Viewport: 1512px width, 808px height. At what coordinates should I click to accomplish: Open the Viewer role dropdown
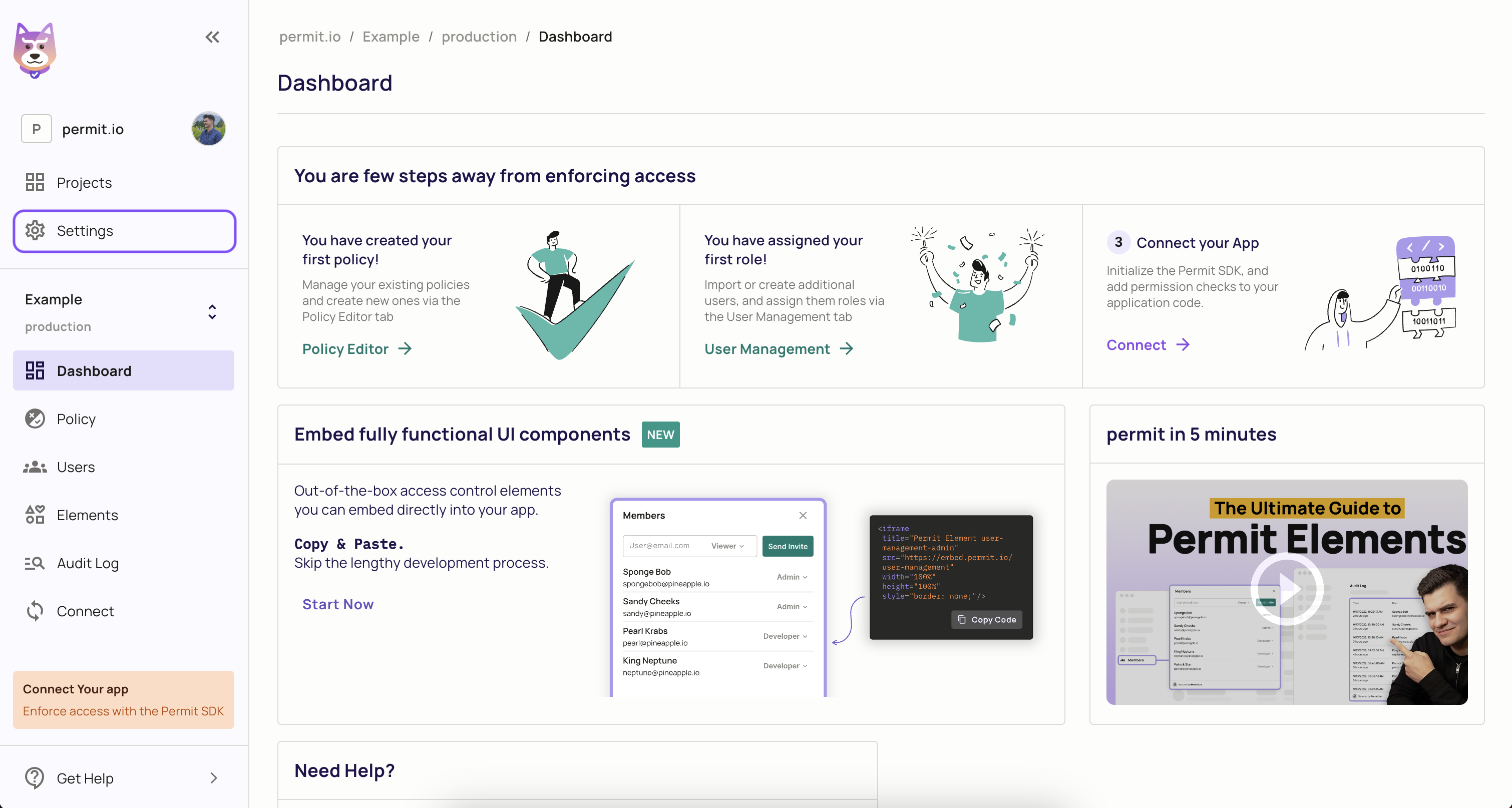point(728,546)
